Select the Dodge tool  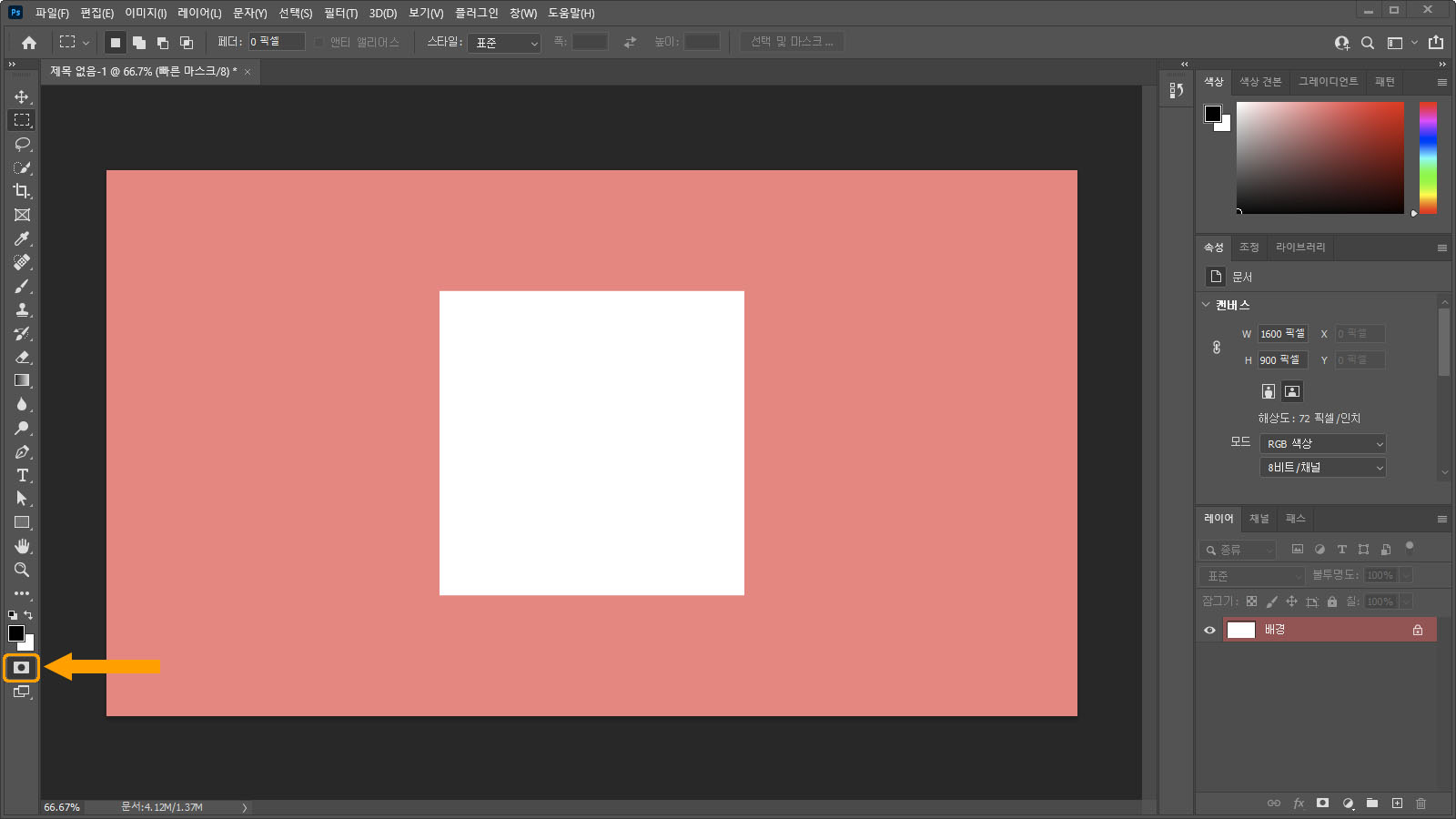point(22,428)
